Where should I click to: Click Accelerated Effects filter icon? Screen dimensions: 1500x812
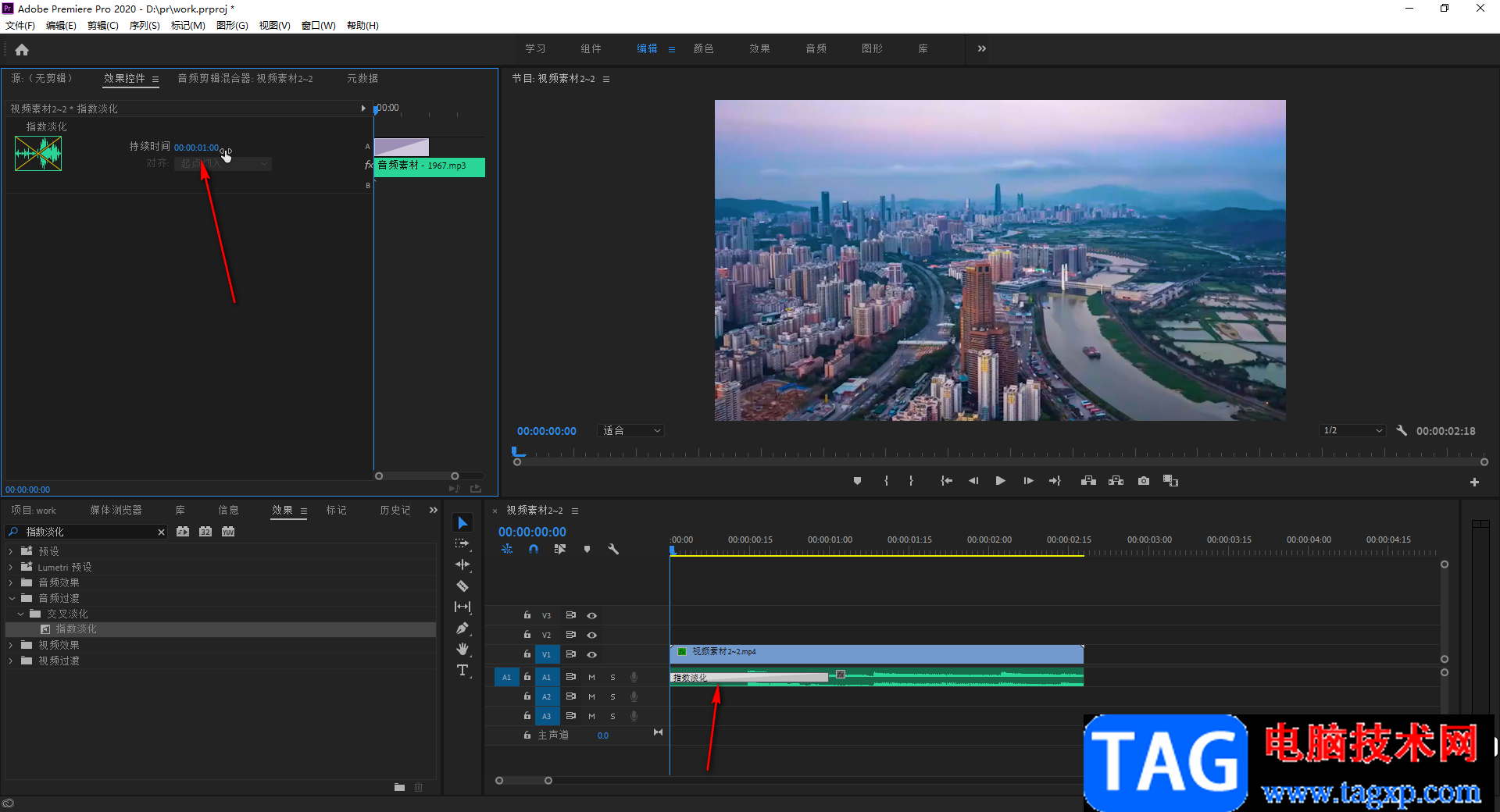(x=183, y=532)
